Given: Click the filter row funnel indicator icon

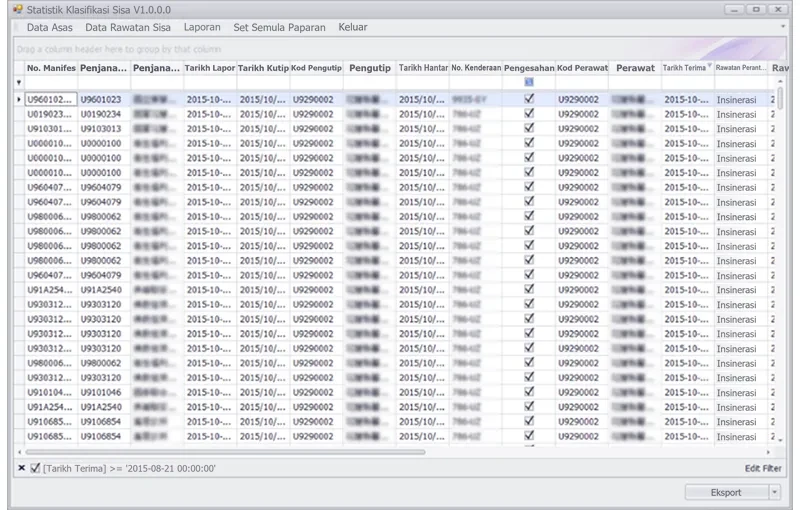Looking at the screenshot, I should 19,82.
